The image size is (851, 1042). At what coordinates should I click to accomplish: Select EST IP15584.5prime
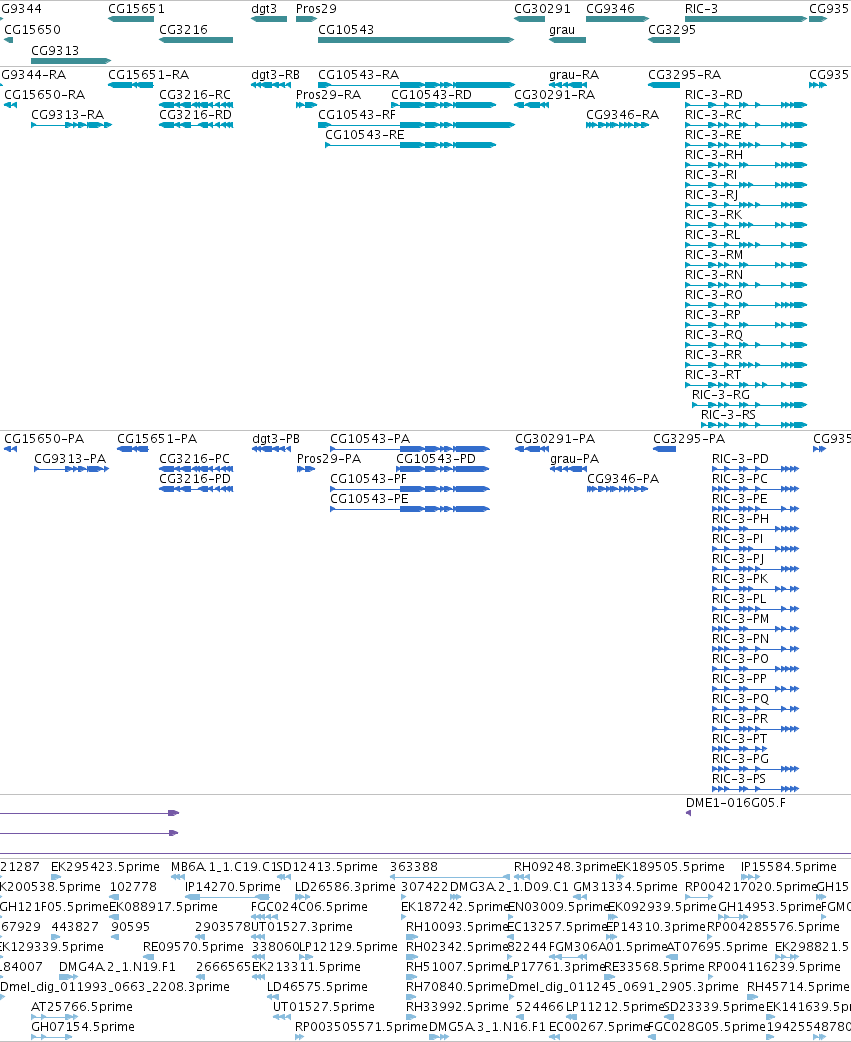tap(789, 867)
